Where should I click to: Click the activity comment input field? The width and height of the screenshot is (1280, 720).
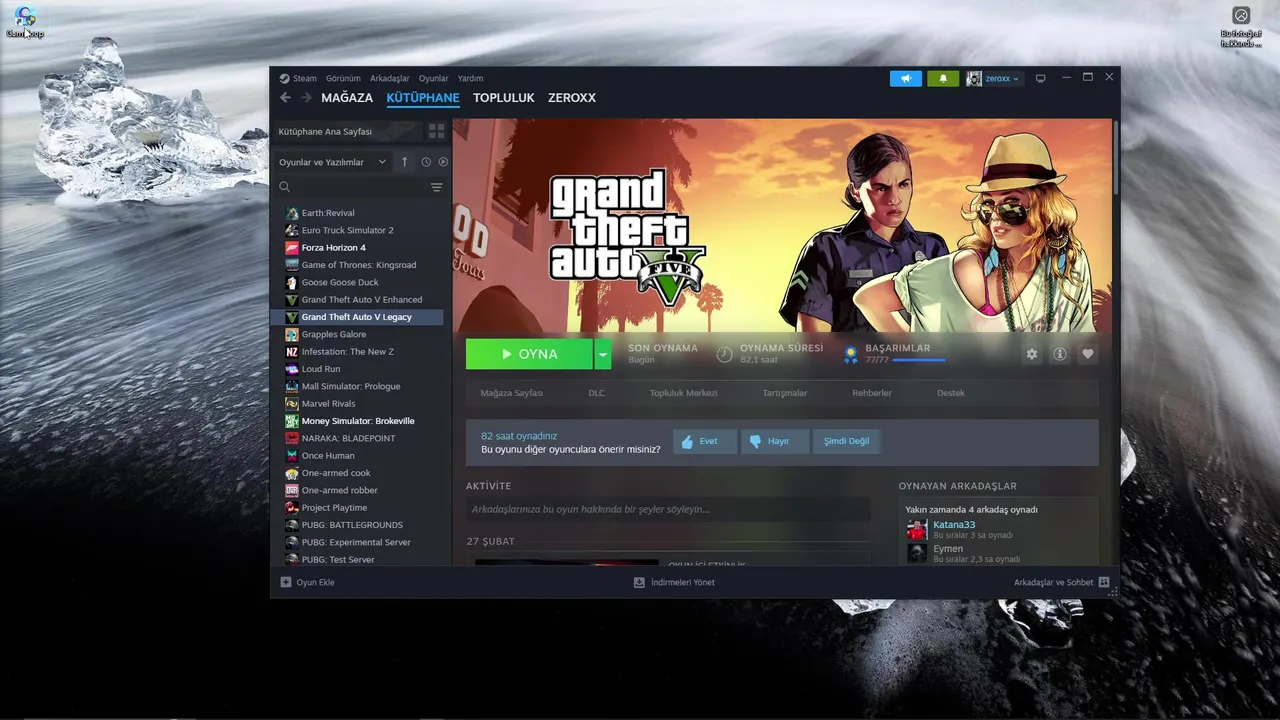coord(668,509)
